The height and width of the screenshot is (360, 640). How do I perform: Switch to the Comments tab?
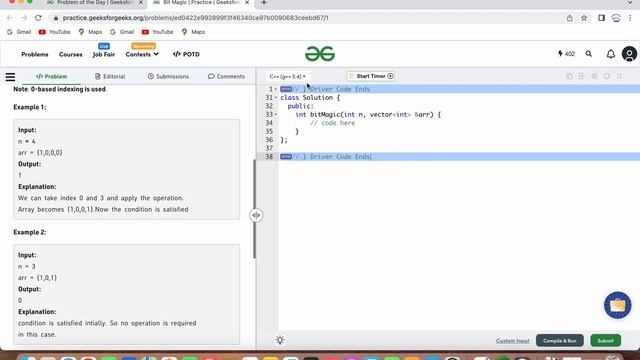tap(227, 76)
